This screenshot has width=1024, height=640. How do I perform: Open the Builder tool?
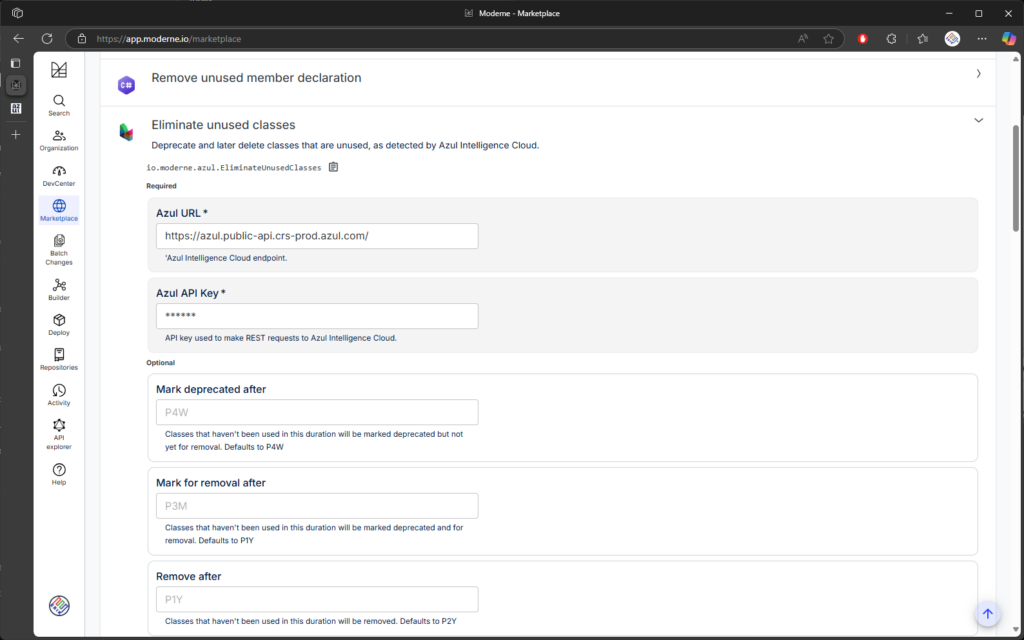coord(59,291)
